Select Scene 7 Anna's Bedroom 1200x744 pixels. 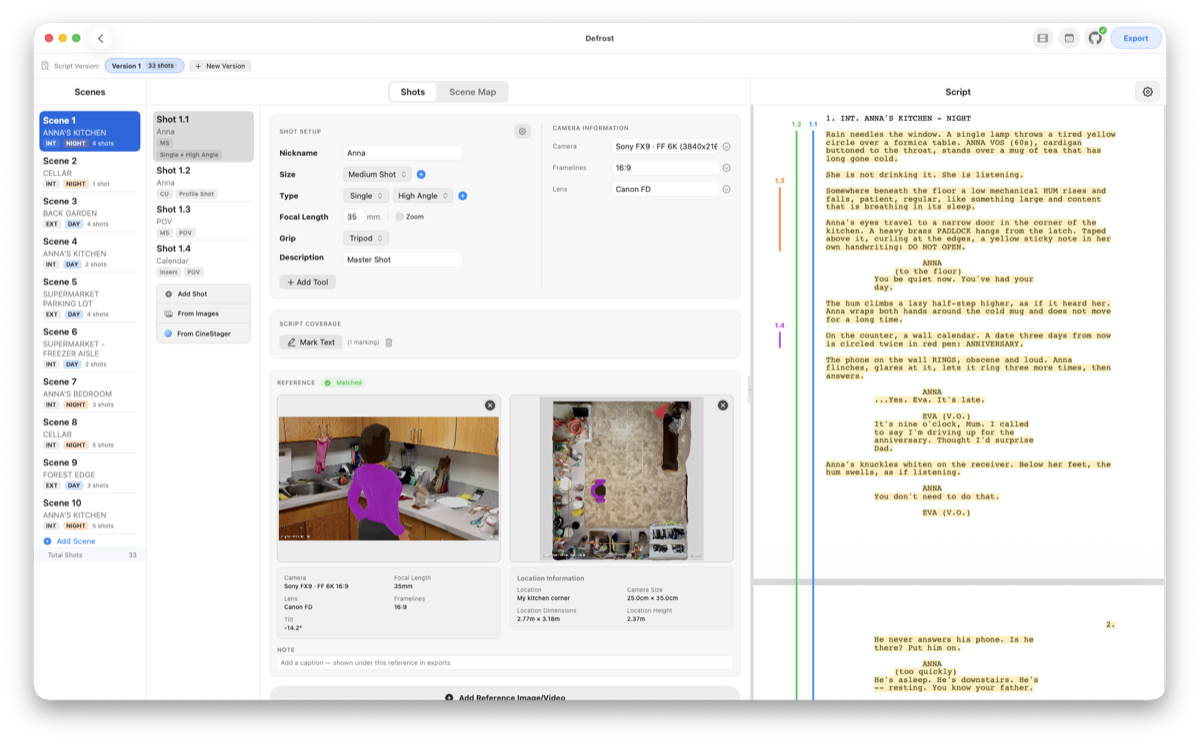tap(90, 393)
